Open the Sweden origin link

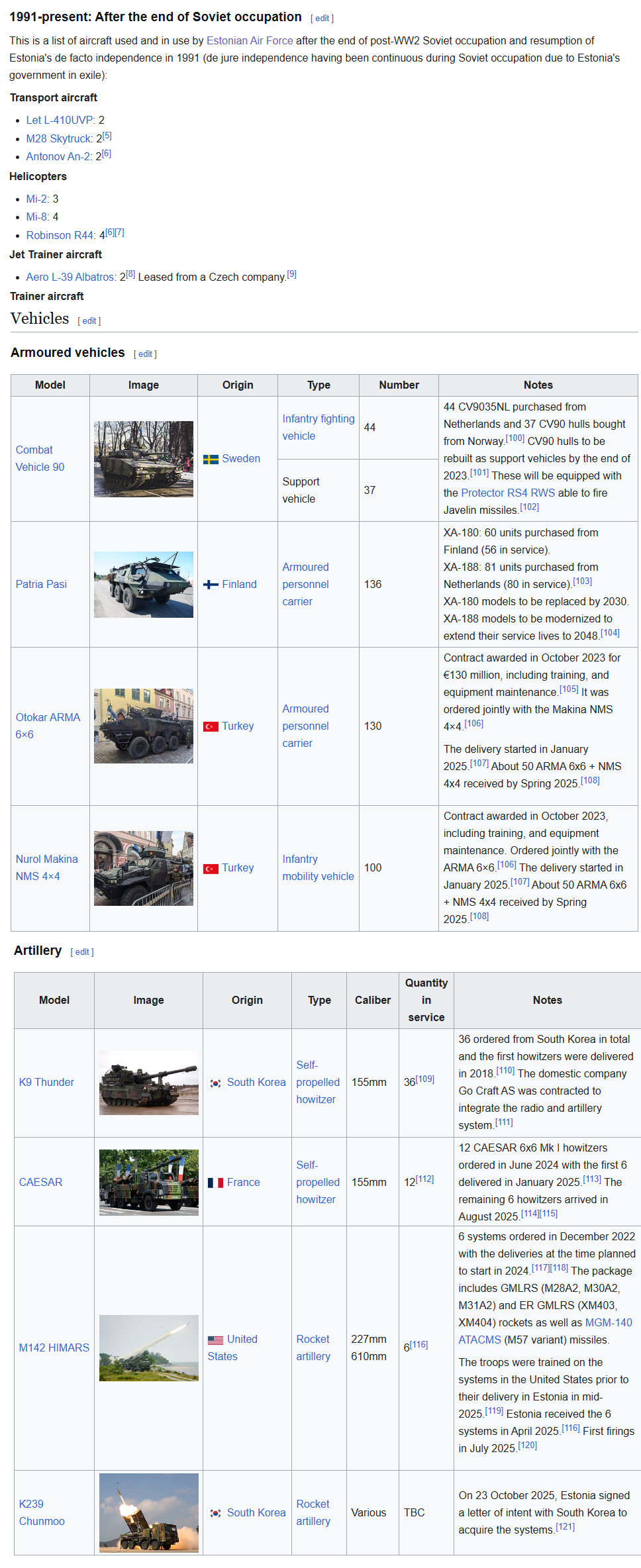pyautogui.click(x=241, y=459)
